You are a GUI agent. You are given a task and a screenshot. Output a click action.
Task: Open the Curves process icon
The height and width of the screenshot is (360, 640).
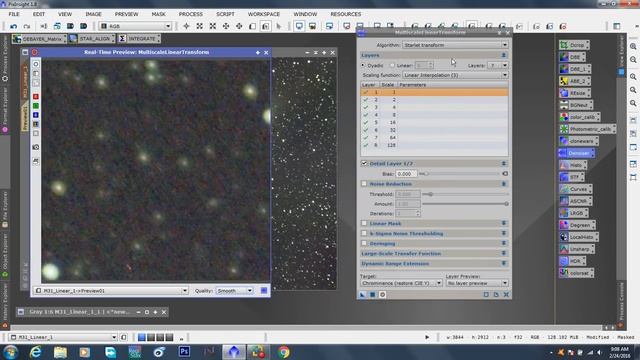point(576,189)
